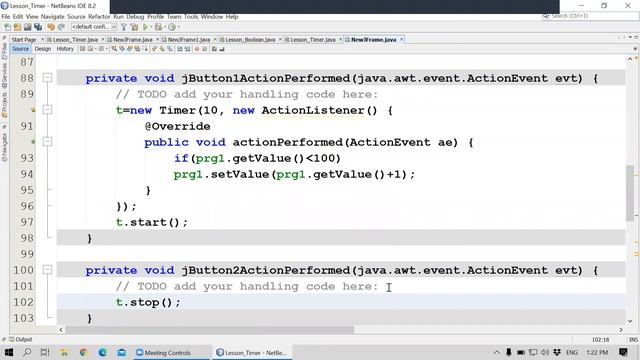Open the Services side panel

(4, 76)
